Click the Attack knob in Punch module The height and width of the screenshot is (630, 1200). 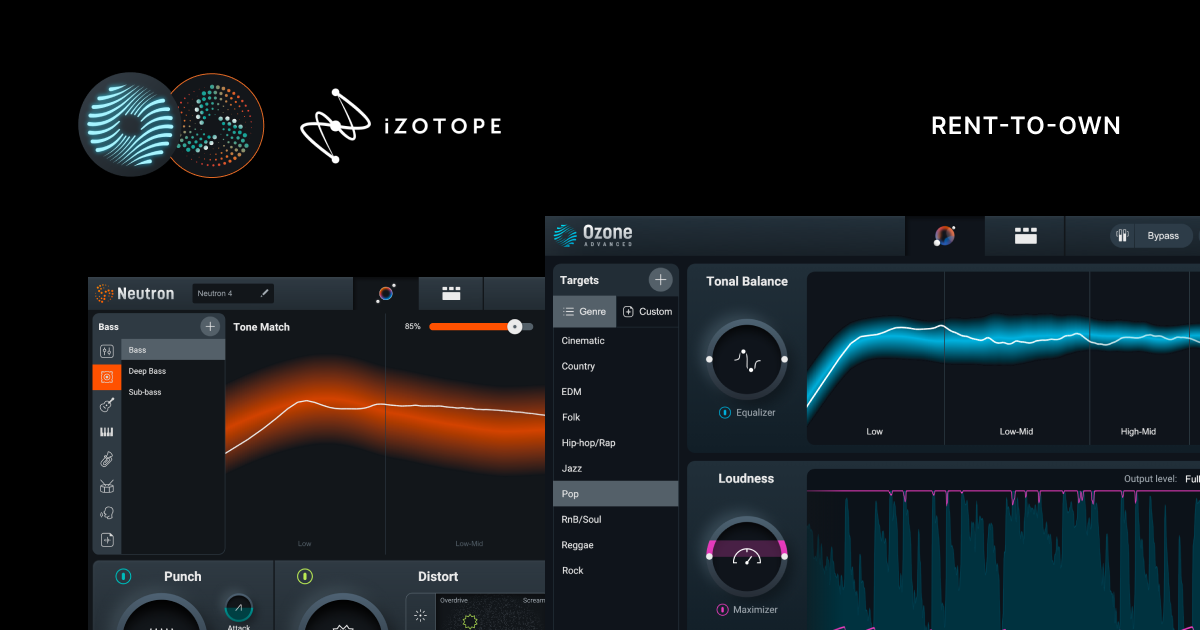pyautogui.click(x=238, y=607)
